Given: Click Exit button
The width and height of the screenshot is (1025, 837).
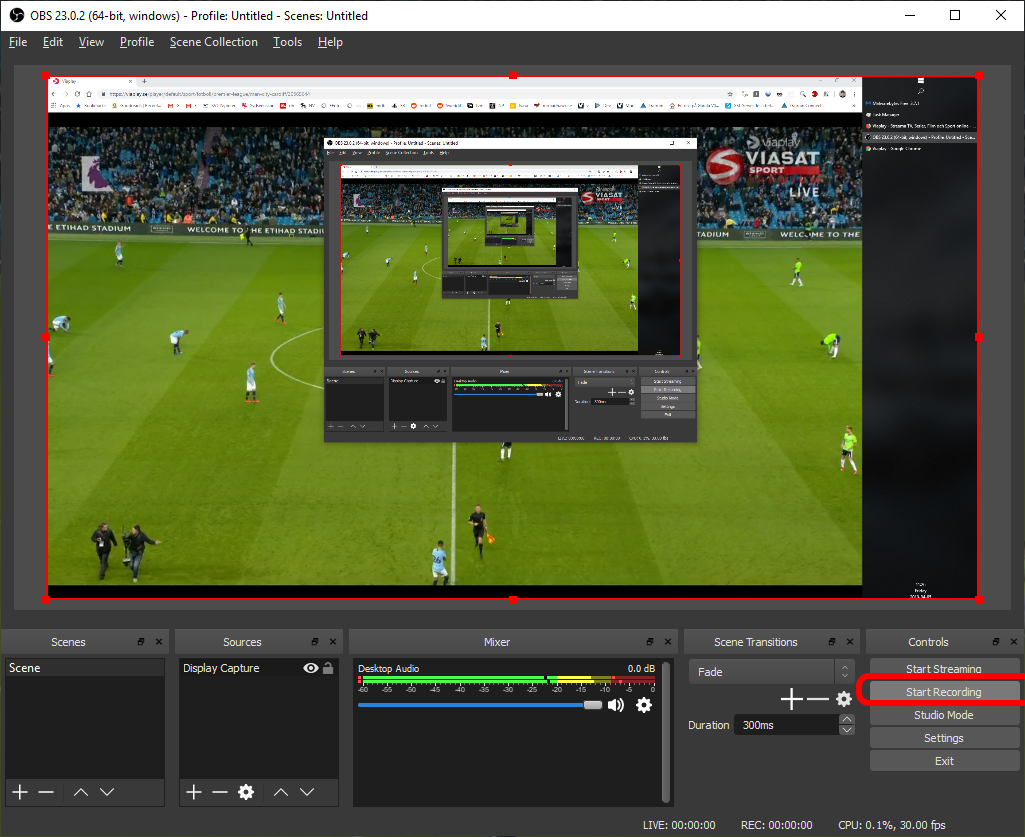Looking at the screenshot, I should (x=944, y=760).
